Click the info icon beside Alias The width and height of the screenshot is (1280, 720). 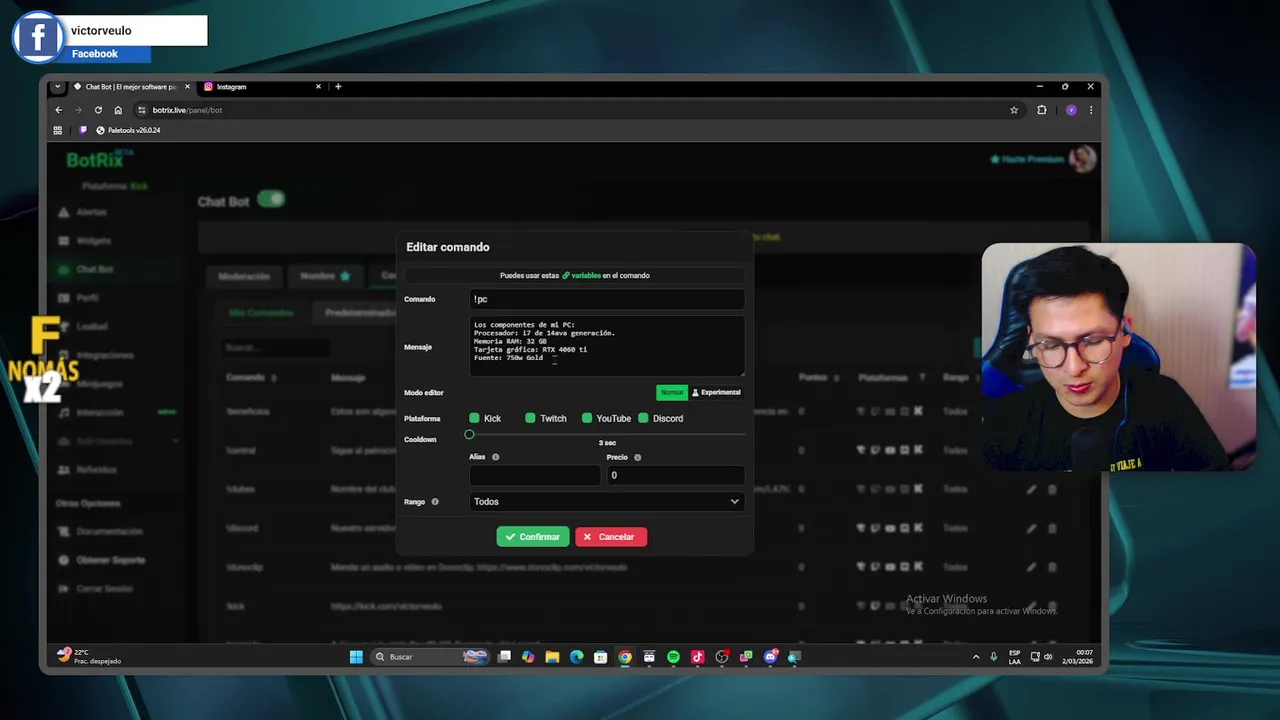click(496, 457)
